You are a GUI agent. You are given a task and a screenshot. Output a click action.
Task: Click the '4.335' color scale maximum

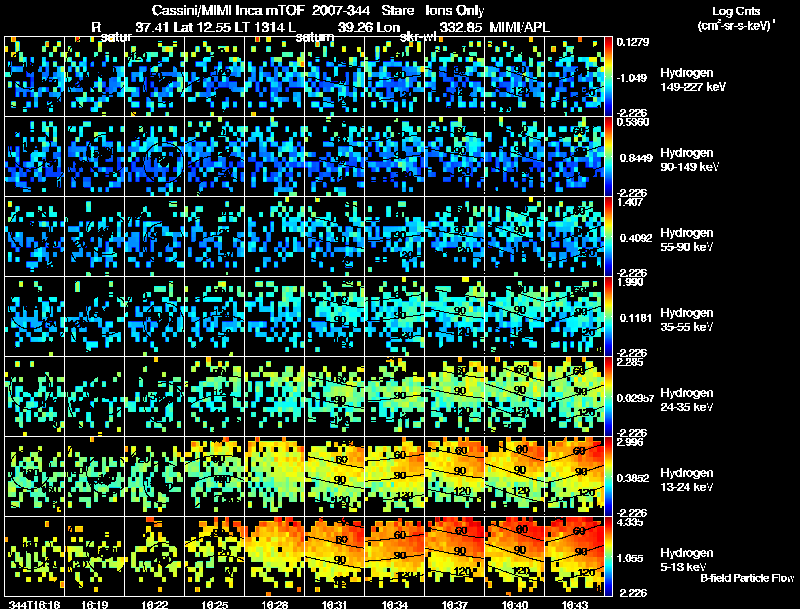(631, 522)
